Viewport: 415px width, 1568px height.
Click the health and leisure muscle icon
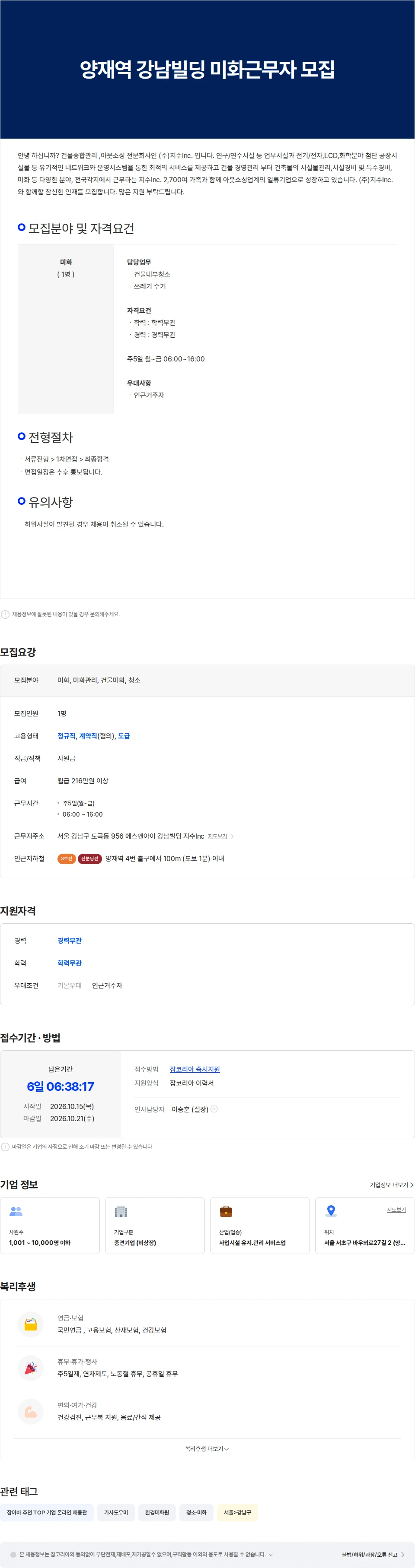[30, 1412]
